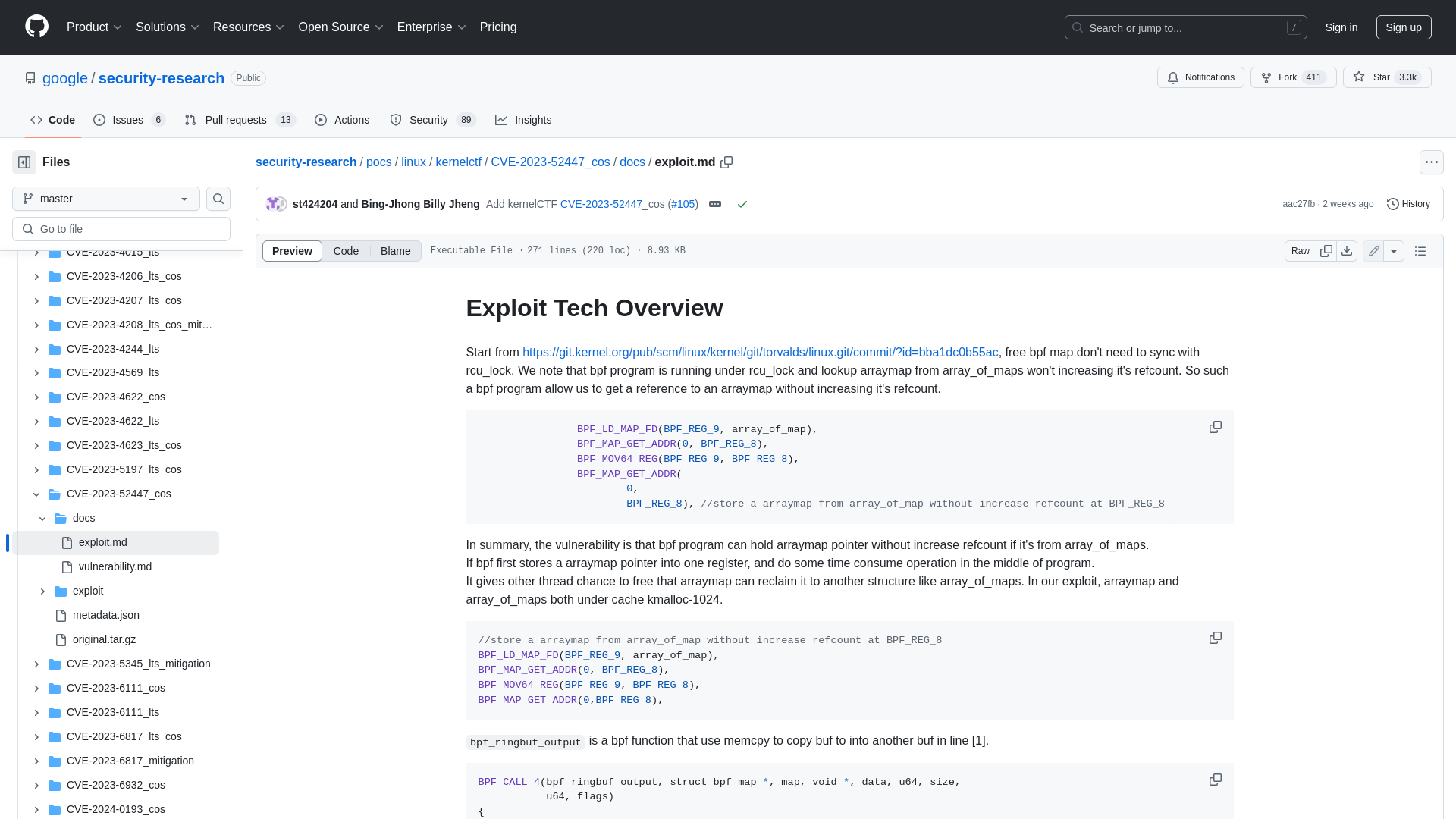The height and width of the screenshot is (819, 1456).
Task: Fork the security-research repository
Action: 1293,77
